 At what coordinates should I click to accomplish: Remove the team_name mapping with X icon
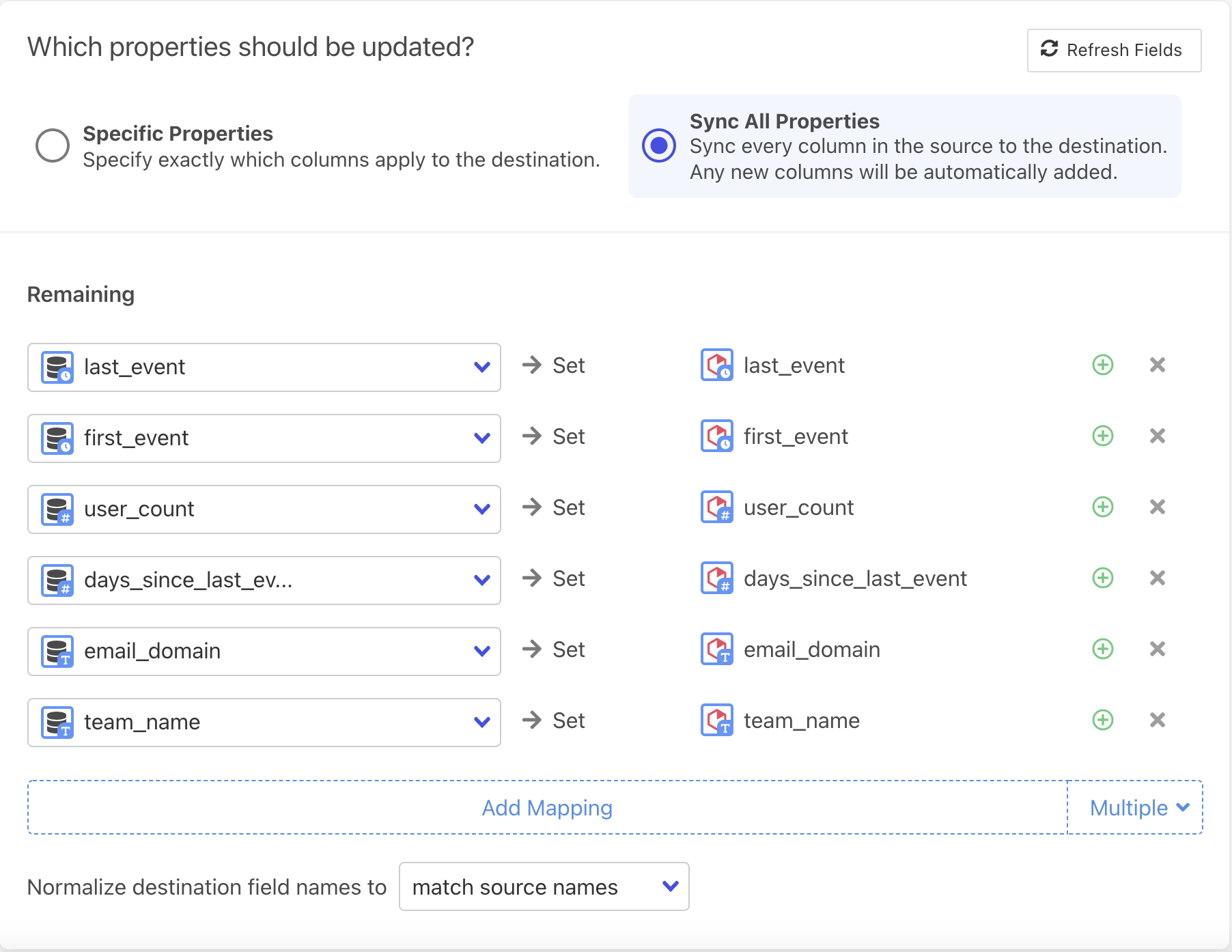(x=1157, y=720)
